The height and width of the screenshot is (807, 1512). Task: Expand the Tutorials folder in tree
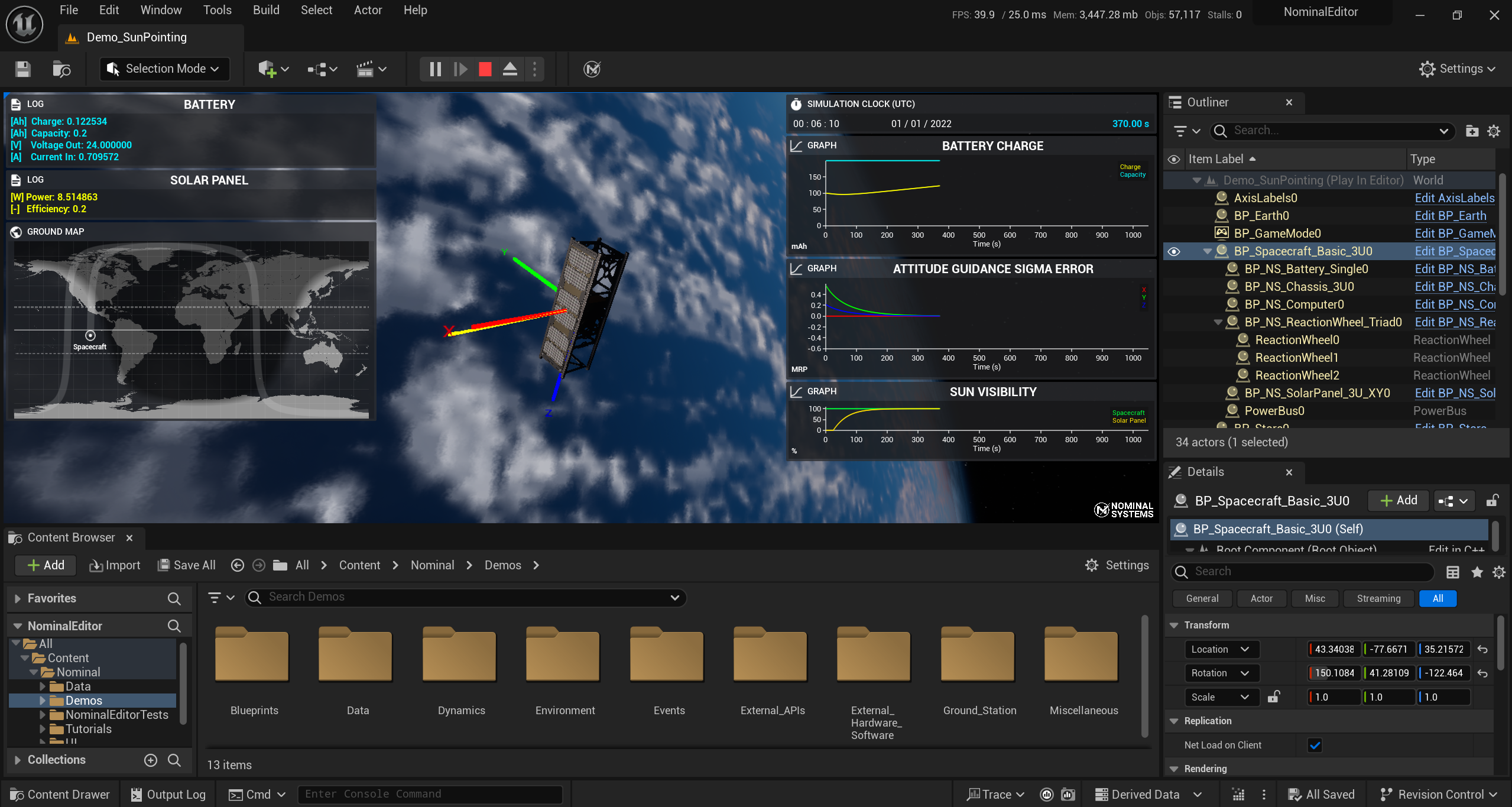click(x=42, y=729)
